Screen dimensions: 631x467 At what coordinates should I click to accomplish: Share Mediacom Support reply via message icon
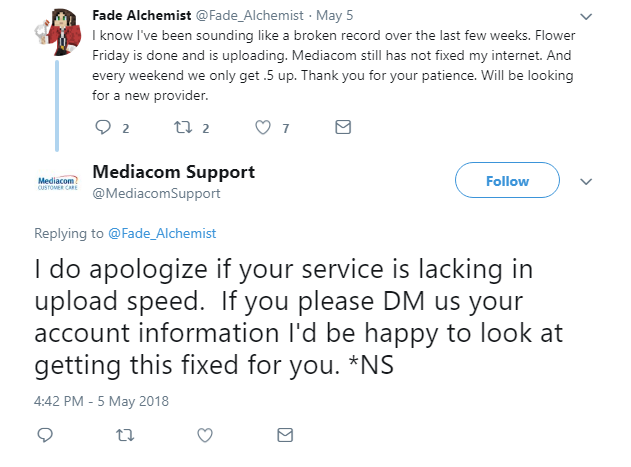(x=284, y=434)
